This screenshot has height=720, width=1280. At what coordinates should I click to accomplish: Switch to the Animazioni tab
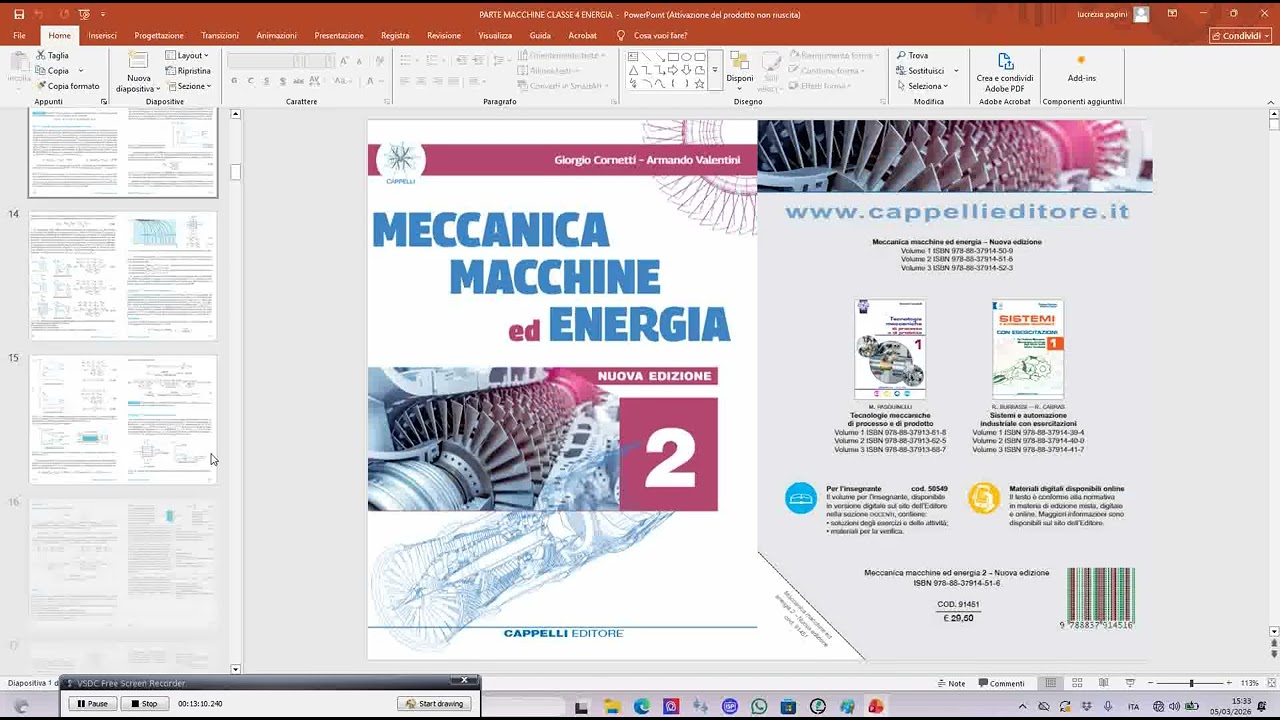click(276, 35)
